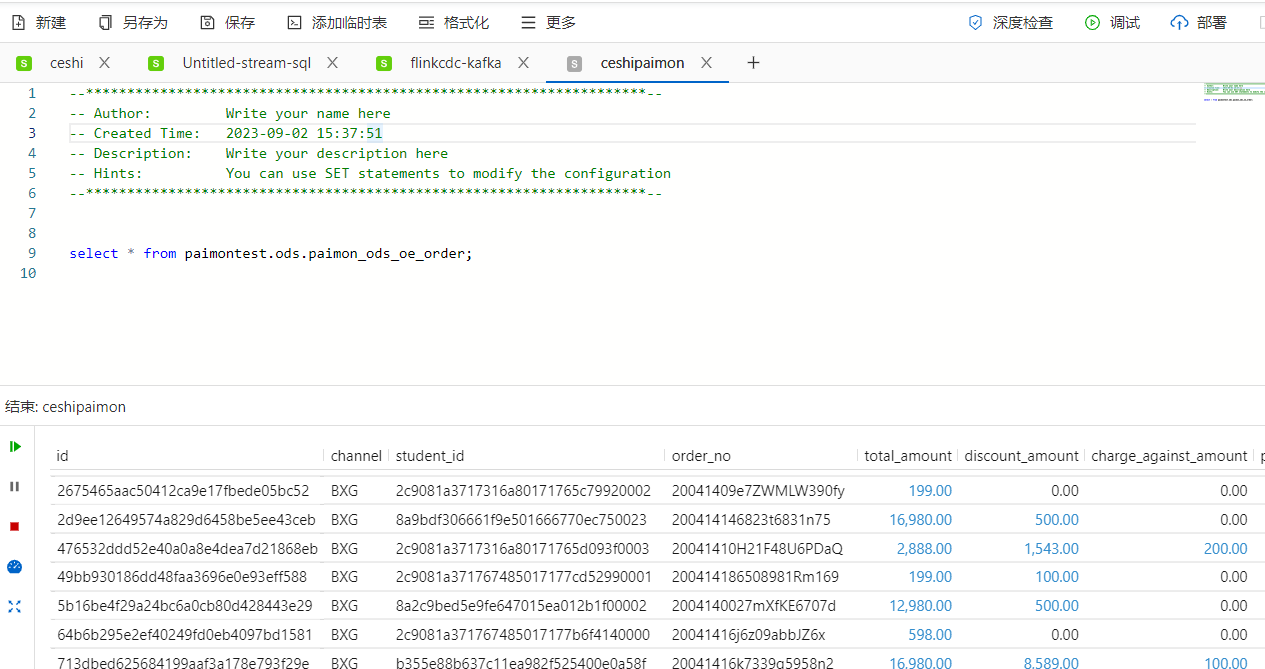Click the green run icon in results panel
Screen dimensions: 1265x669
point(15,446)
